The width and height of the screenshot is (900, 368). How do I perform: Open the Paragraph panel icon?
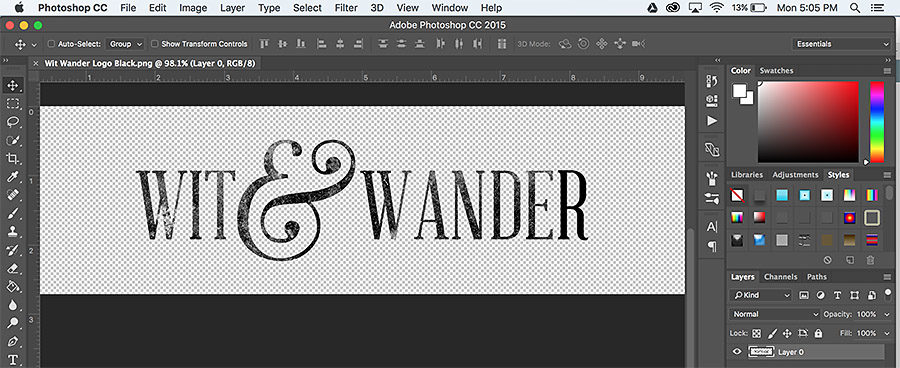pos(712,246)
